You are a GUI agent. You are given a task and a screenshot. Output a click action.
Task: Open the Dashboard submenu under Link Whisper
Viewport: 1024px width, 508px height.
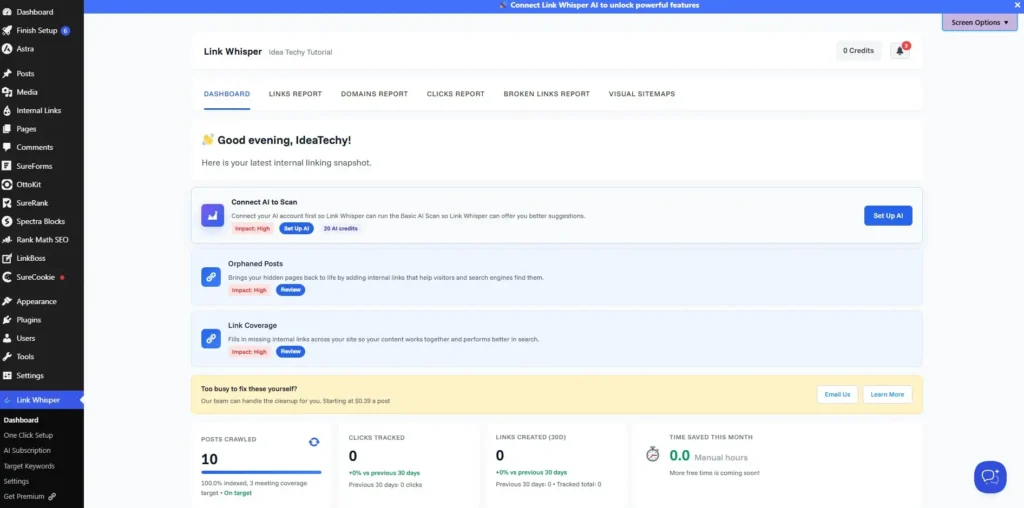21,420
